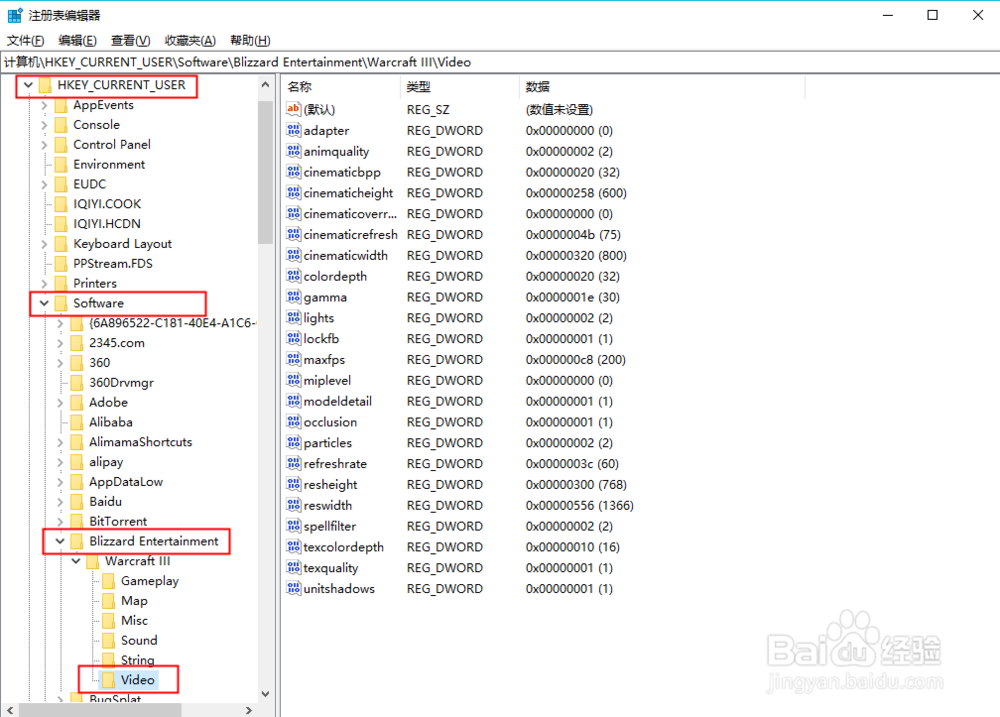Open the 查看(V) menu

tap(131, 41)
